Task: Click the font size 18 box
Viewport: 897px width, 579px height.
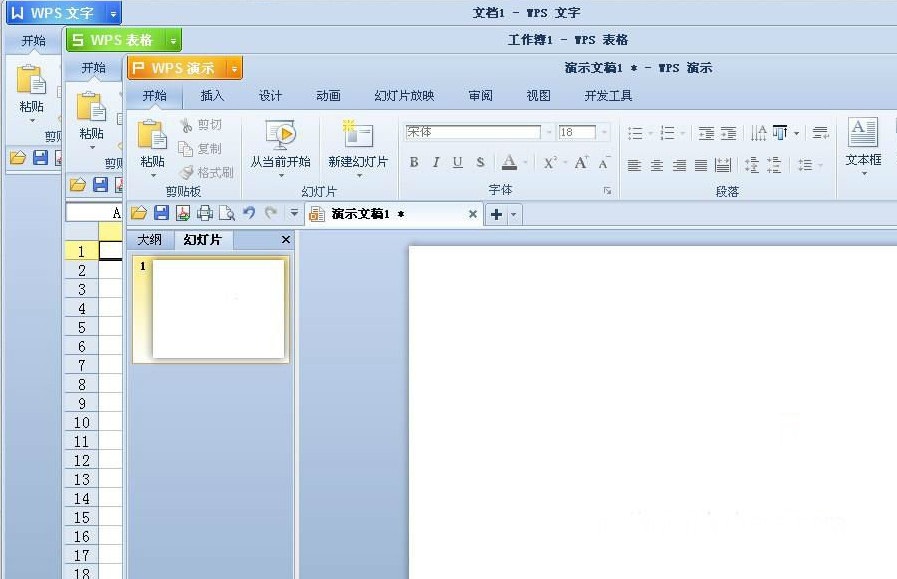Action: [577, 132]
